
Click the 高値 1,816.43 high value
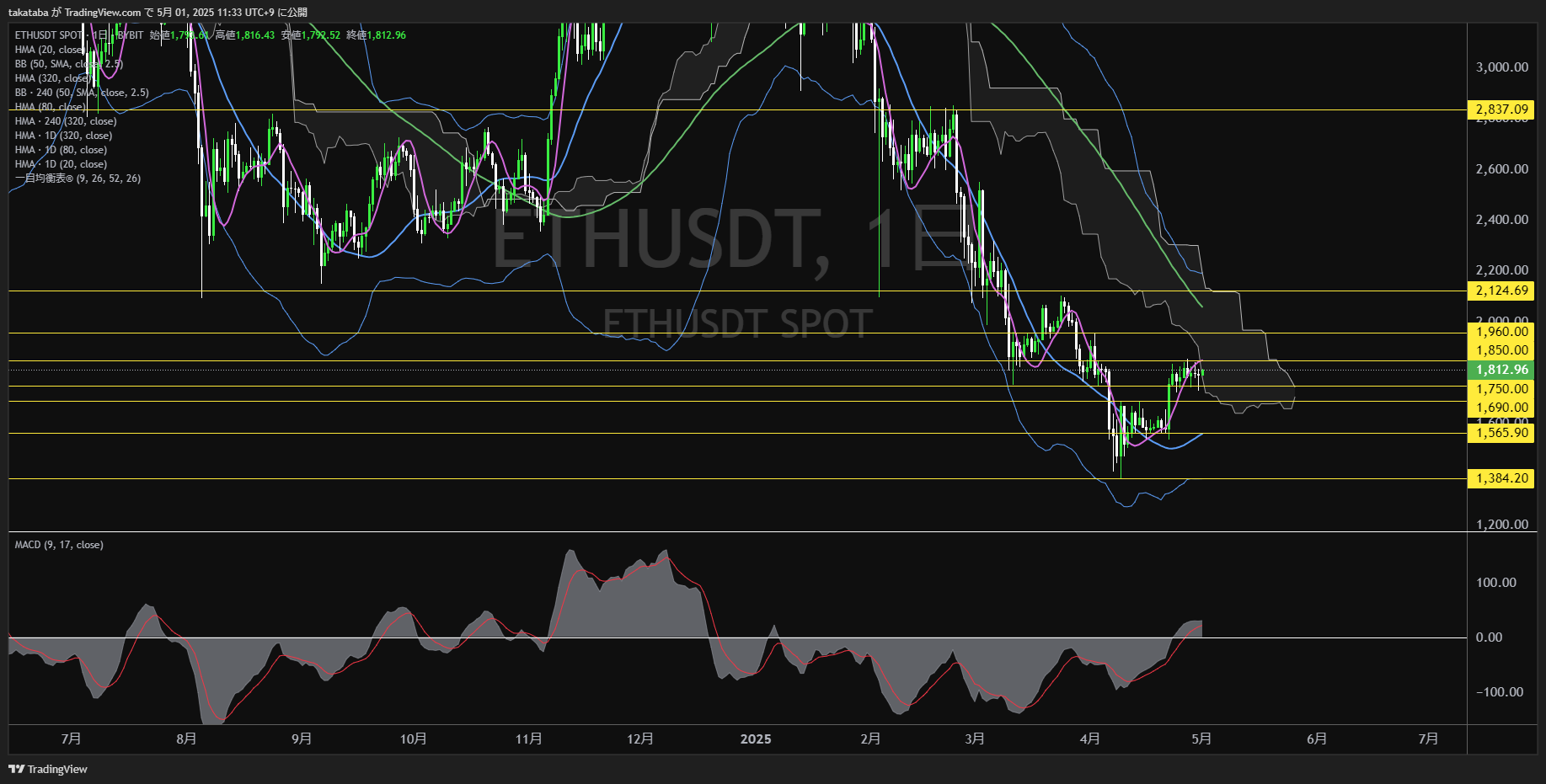(245, 35)
